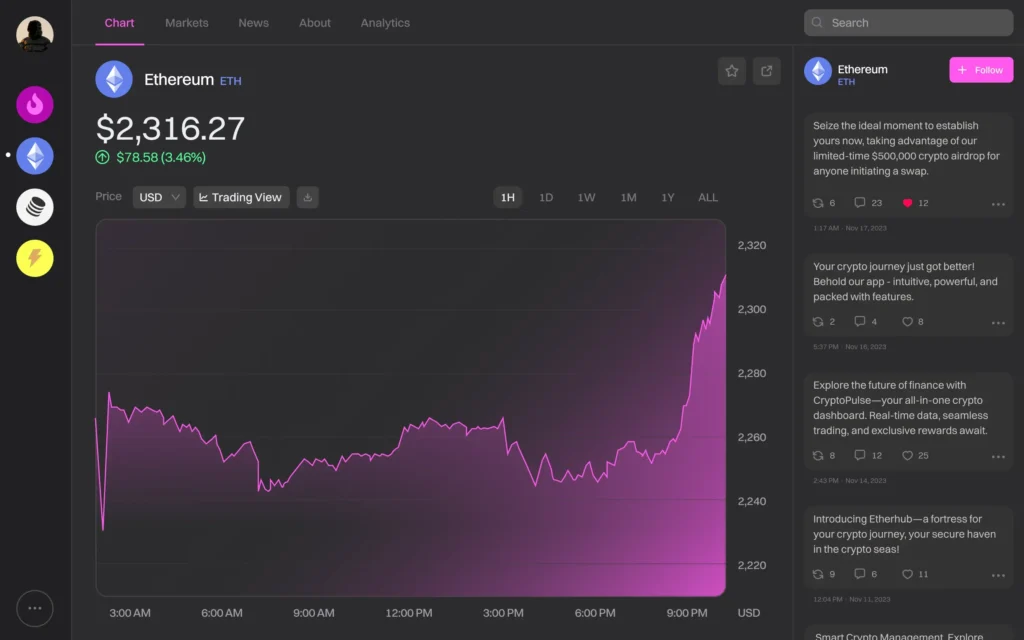
Task: Open more options on the Etherhub post
Action: point(998,575)
